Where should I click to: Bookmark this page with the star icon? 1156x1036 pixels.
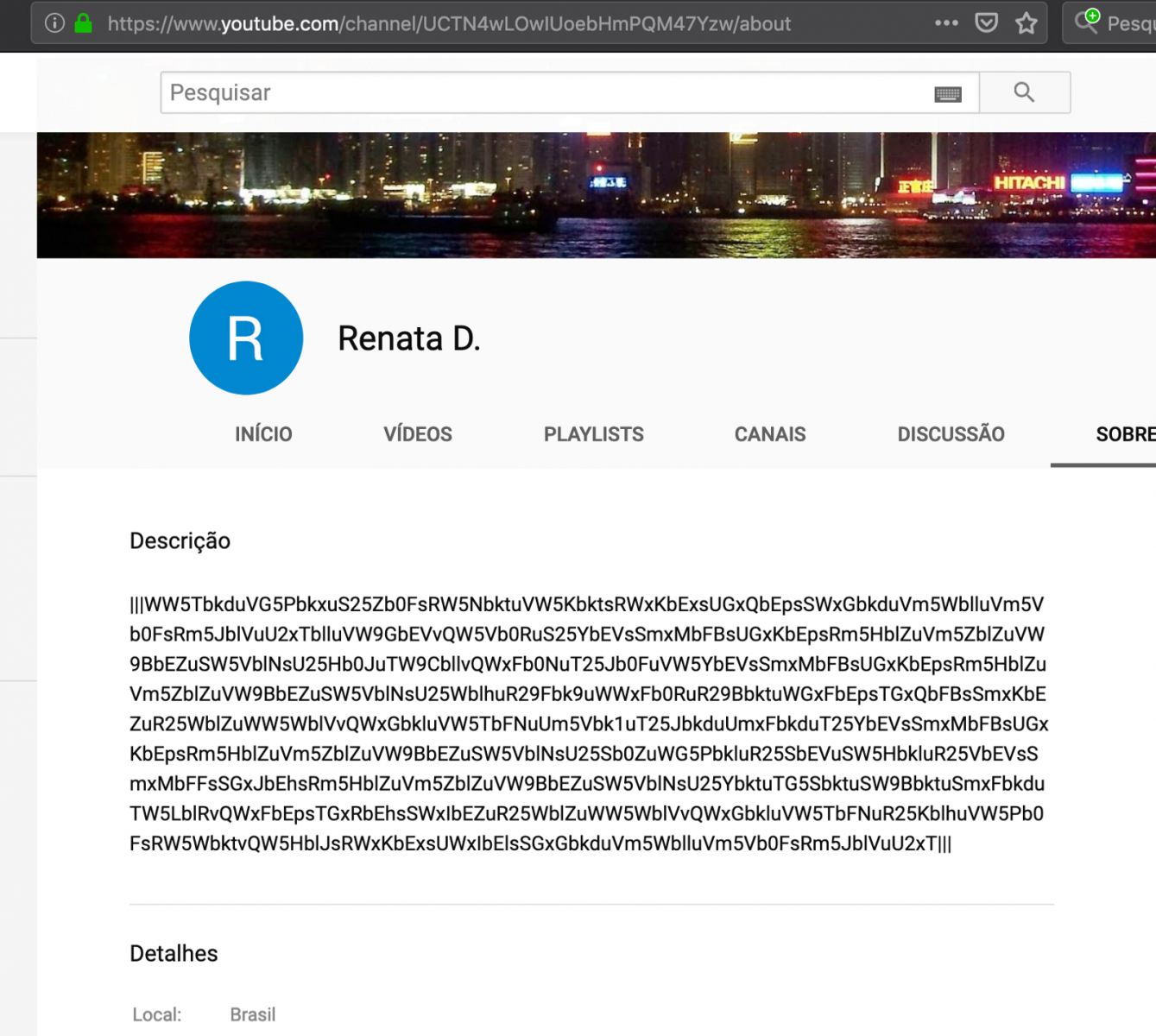[1026, 23]
